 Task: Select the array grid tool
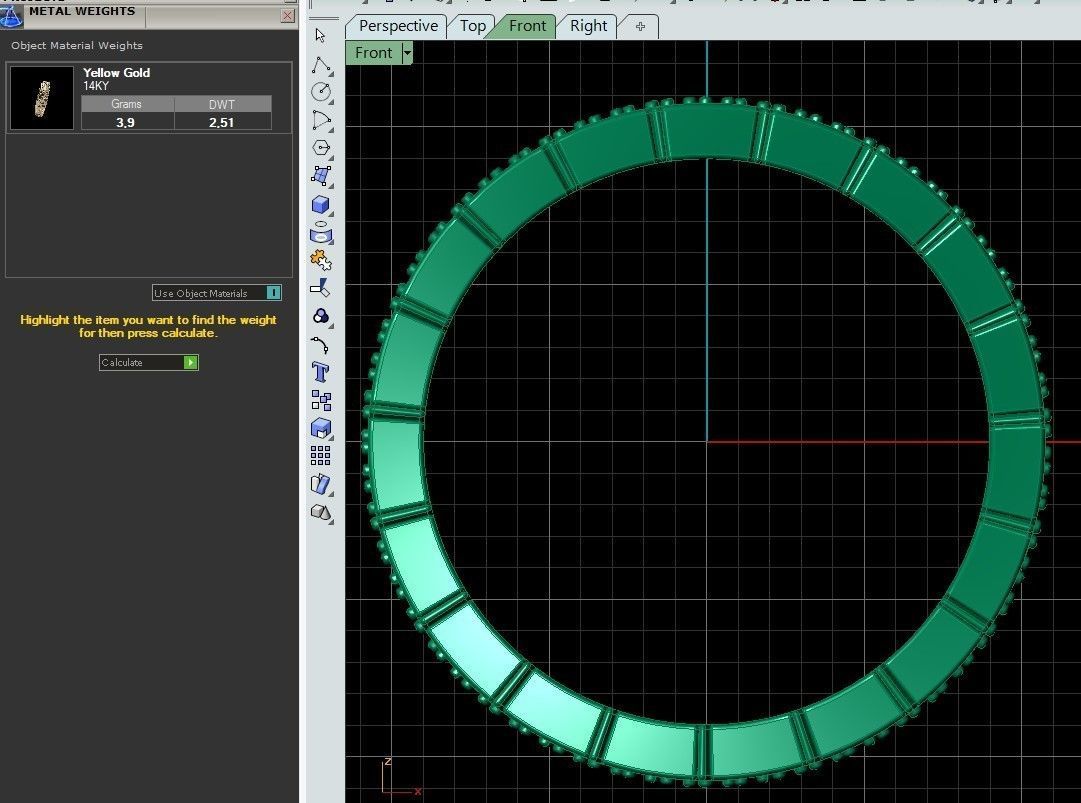(321, 456)
